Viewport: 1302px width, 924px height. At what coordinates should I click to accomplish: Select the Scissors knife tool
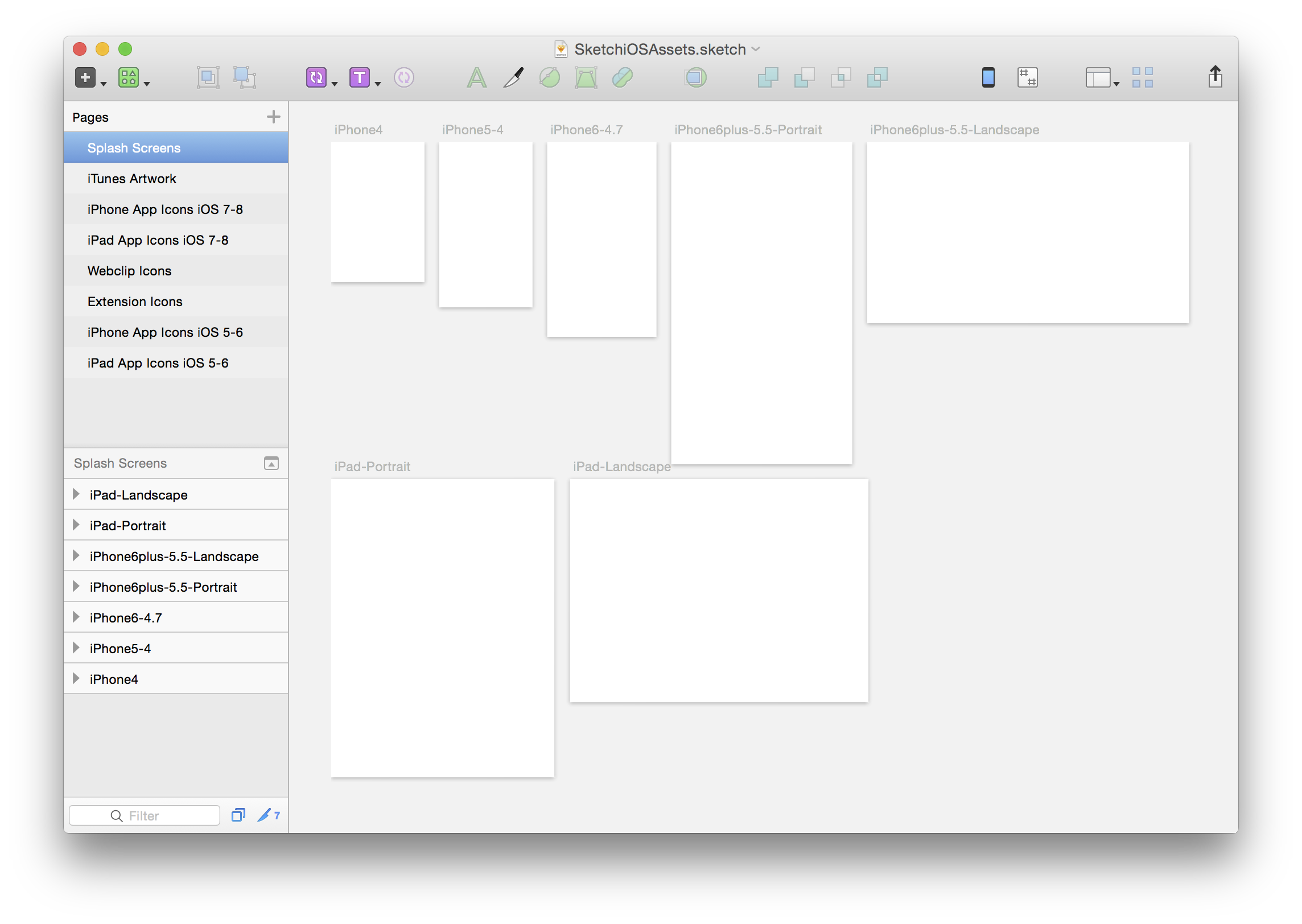coord(513,77)
